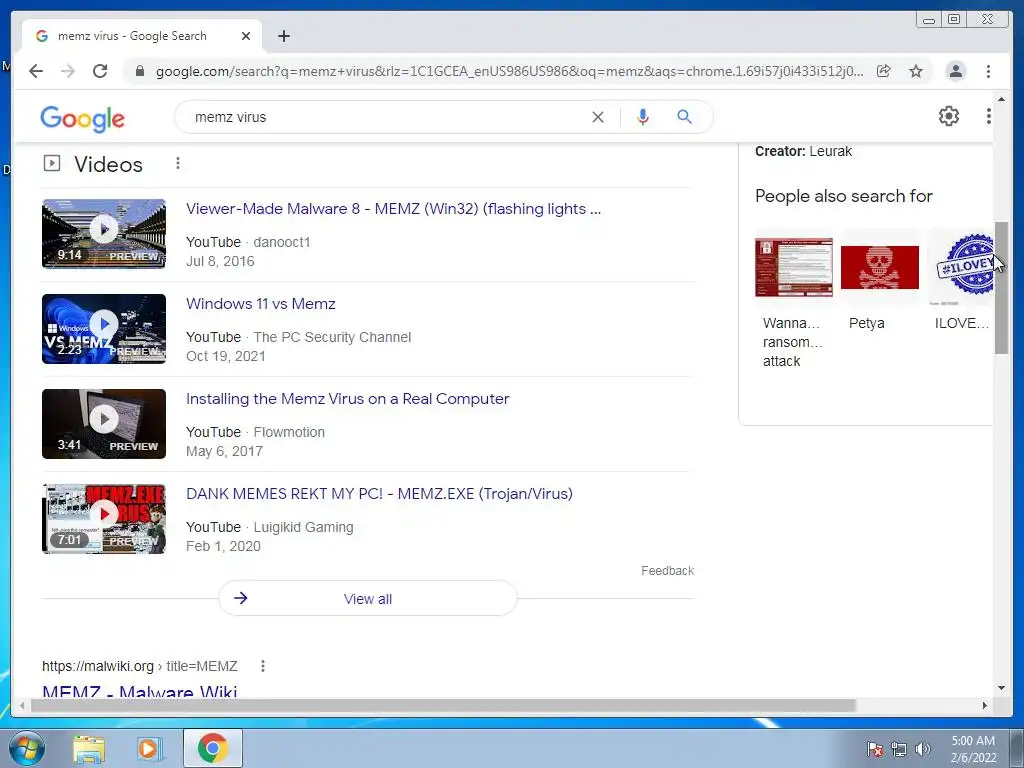Screen dimensions: 1024x768
Task: Share this page via address bar icon
Action: coord(884,71)
